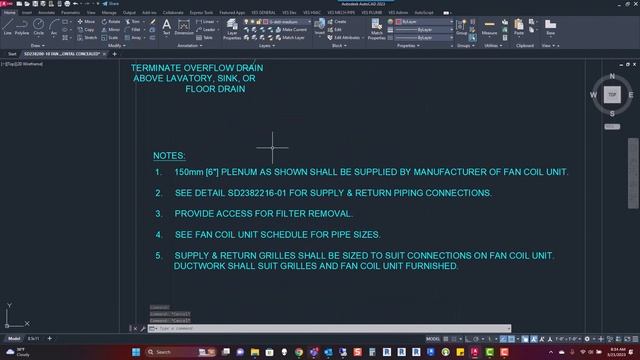The width and height of the screenshot is (640, 360).
Task: Open the Measure utility
Action: click(x=489, y=27)
